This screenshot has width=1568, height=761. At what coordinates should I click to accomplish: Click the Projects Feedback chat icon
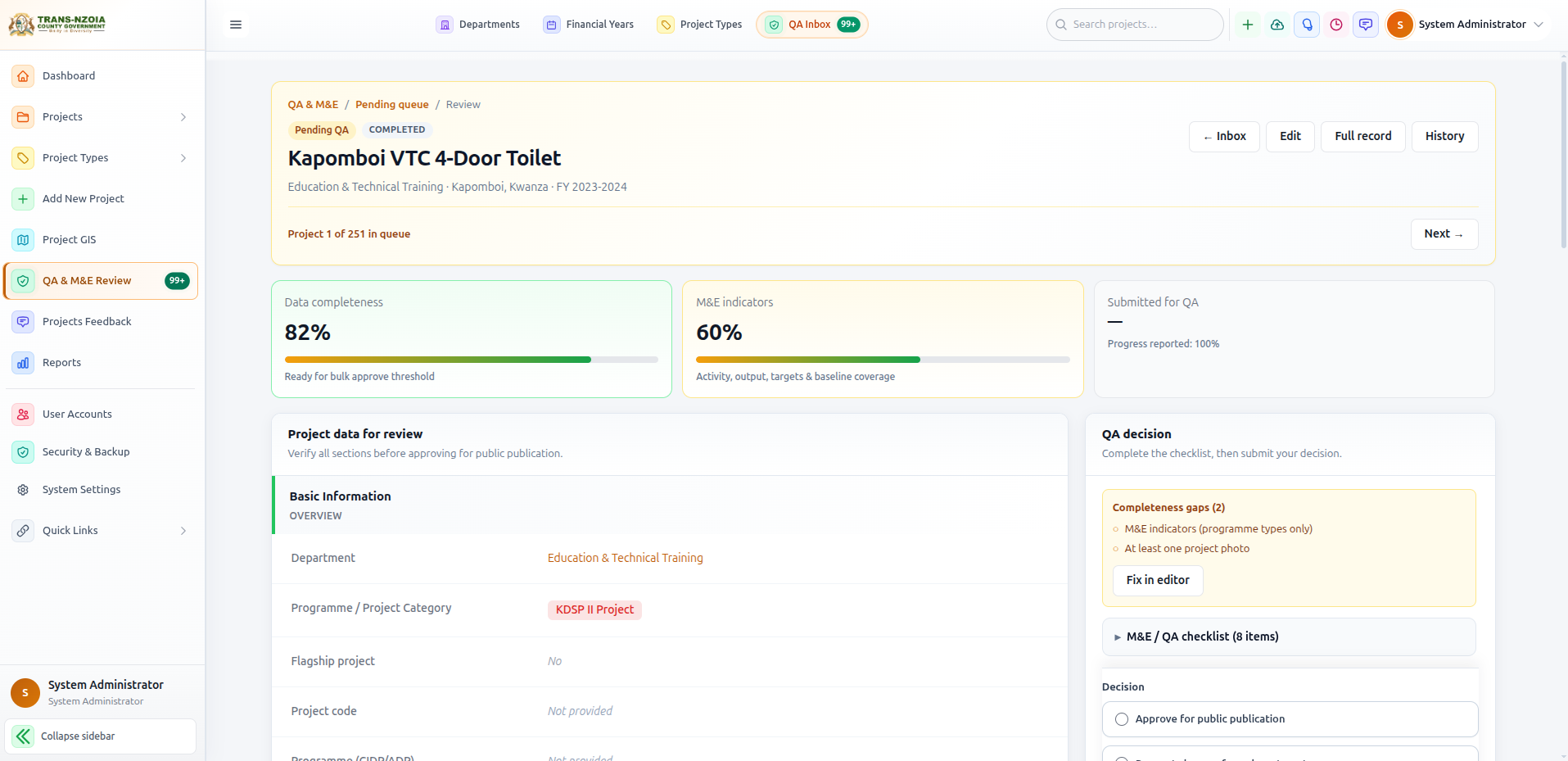pyautogui.click(x=23, y=322)
